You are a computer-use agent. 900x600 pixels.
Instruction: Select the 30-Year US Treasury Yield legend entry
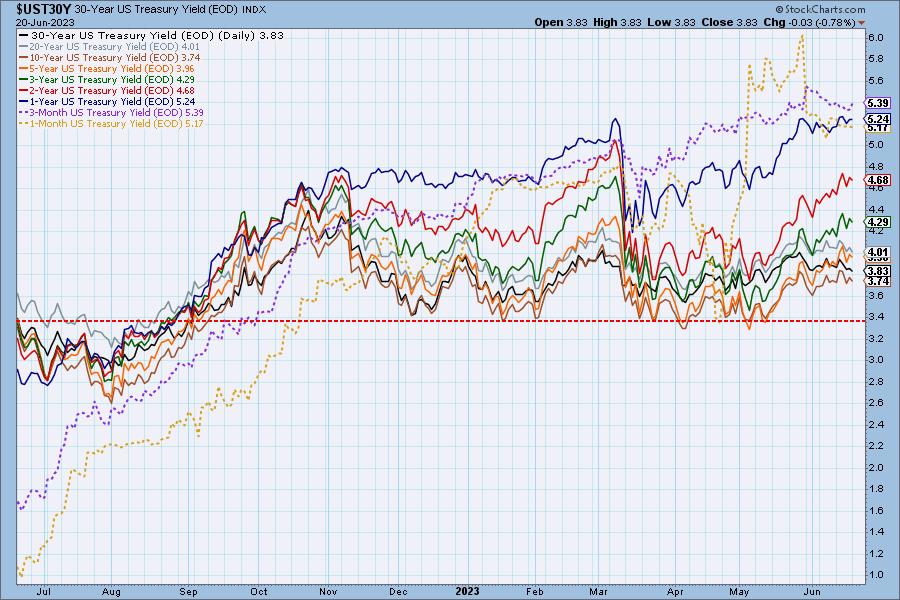152,35
